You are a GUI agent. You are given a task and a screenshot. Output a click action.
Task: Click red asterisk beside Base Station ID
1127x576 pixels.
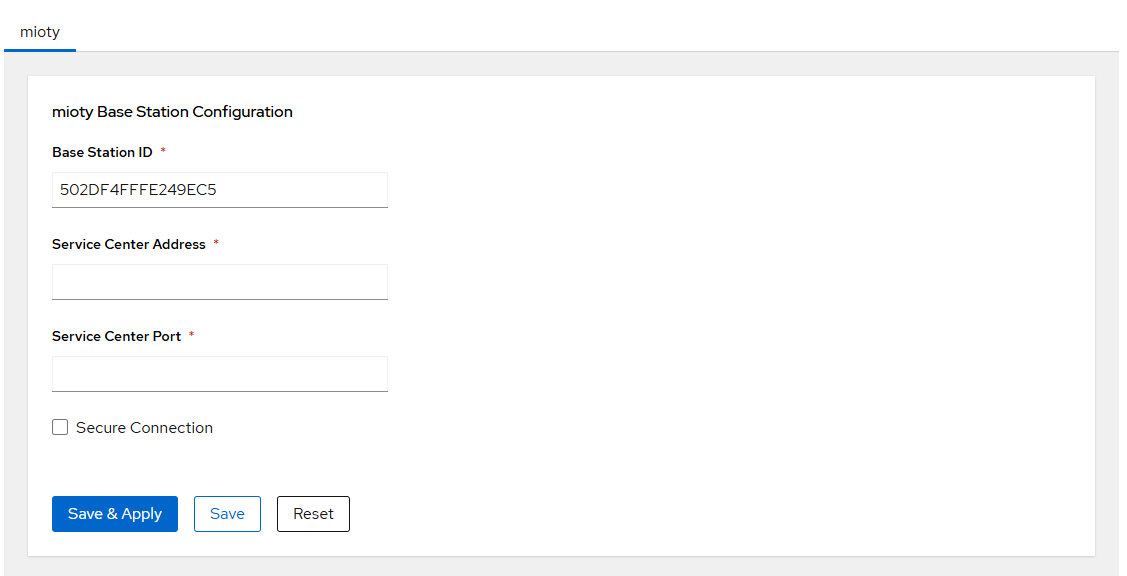(163, 152)
